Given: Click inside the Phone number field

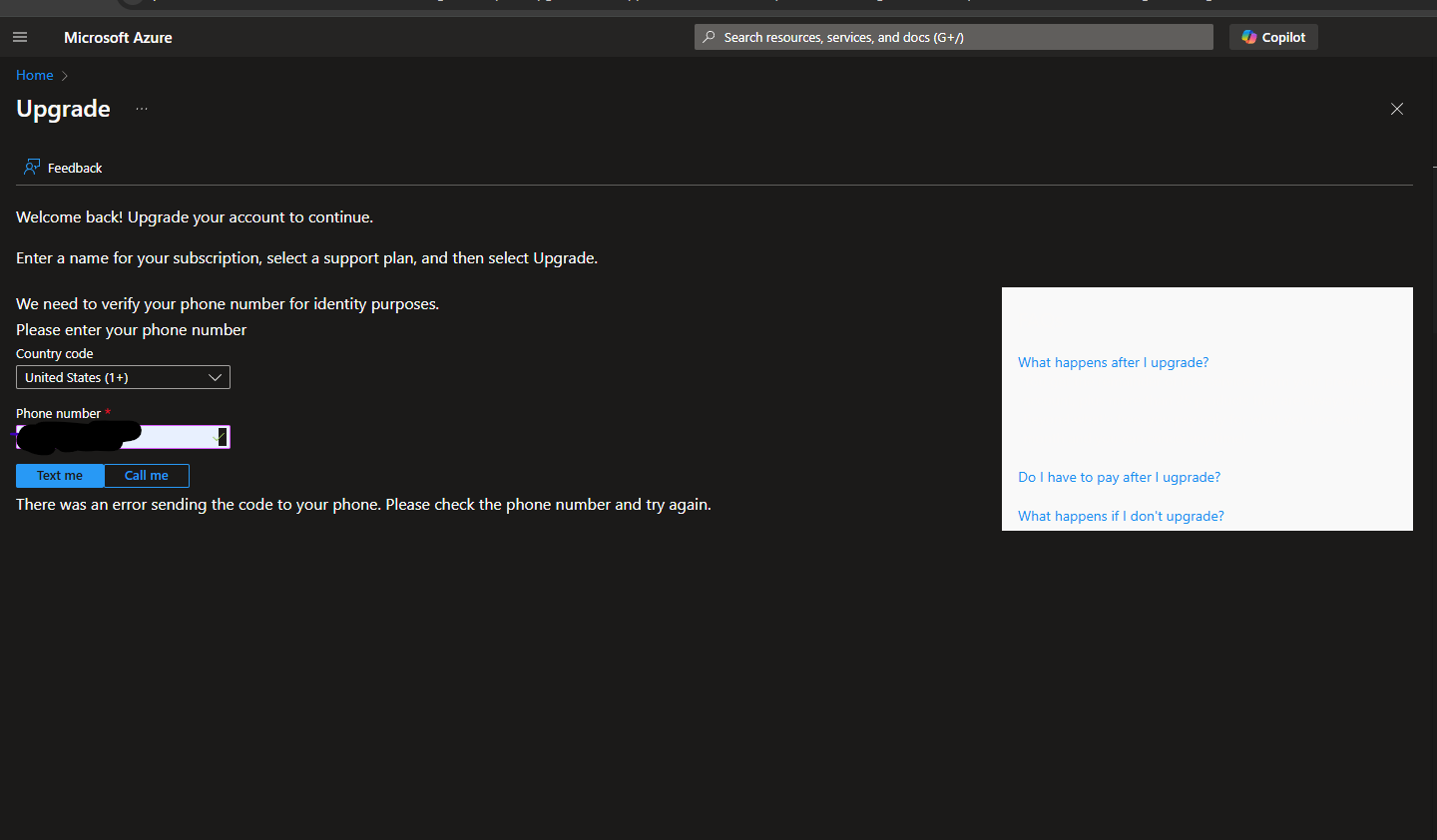Looking at the screenshot, I should click(123, 437).
